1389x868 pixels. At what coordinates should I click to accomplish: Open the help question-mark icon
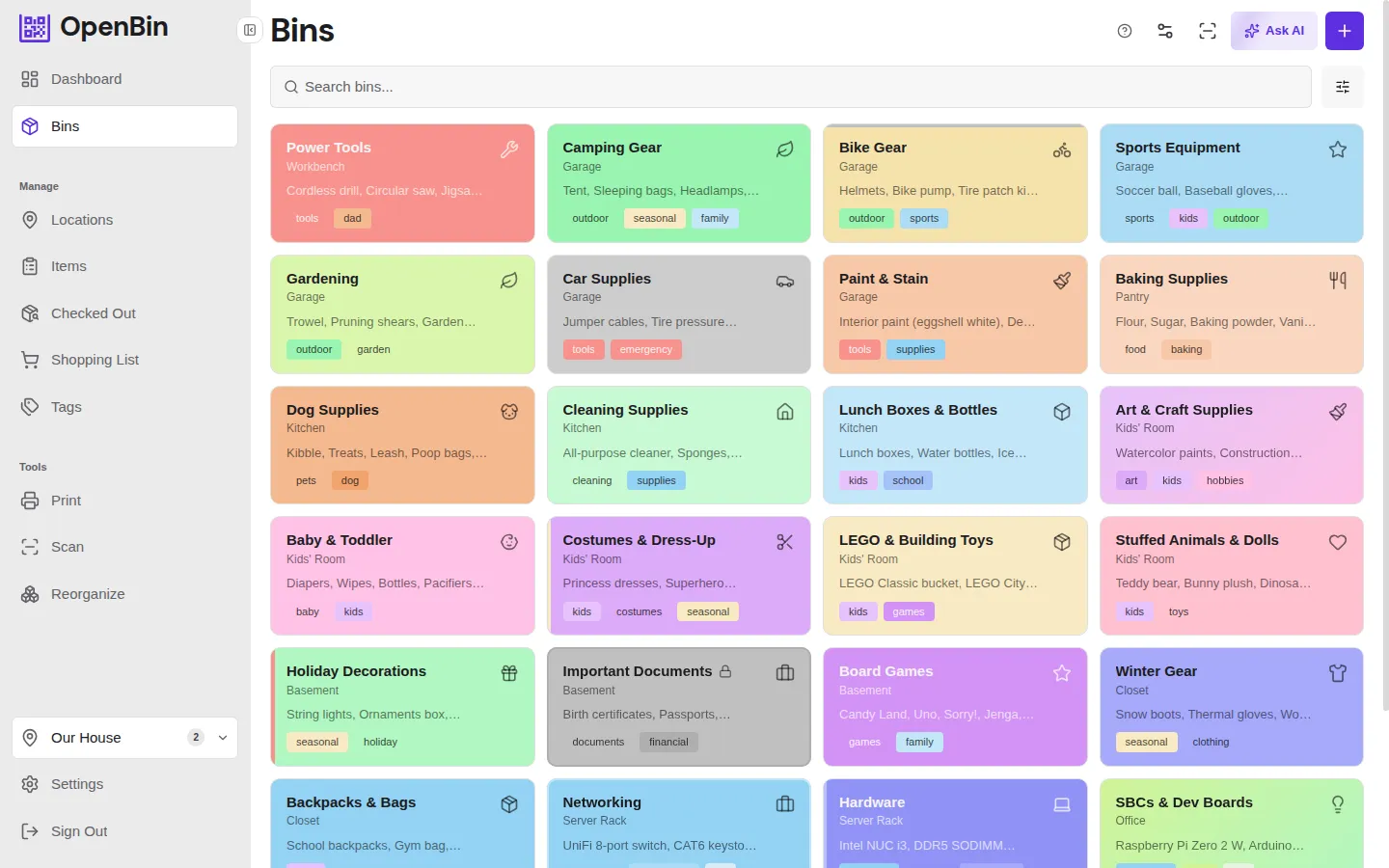pyautogui.click(x=1125, y=31)
